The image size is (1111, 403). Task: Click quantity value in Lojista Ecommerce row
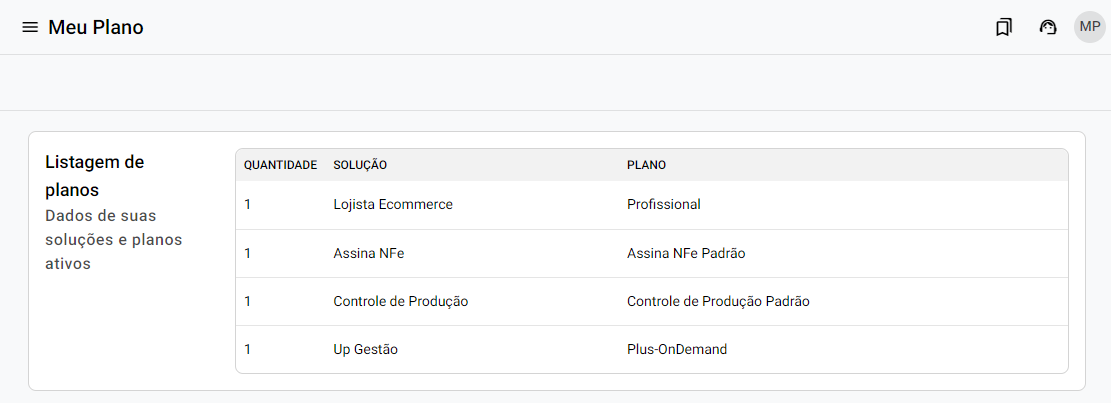pos(248,205)
